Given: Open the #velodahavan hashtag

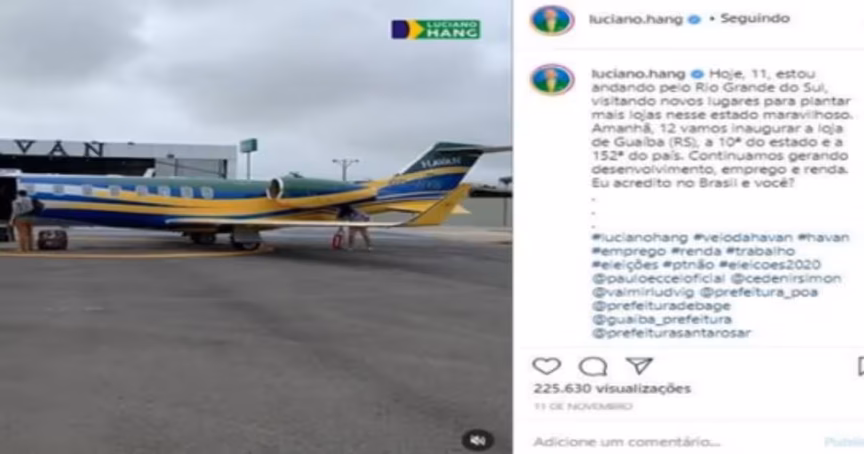Looking at the screenshot, I should [743, 237].
